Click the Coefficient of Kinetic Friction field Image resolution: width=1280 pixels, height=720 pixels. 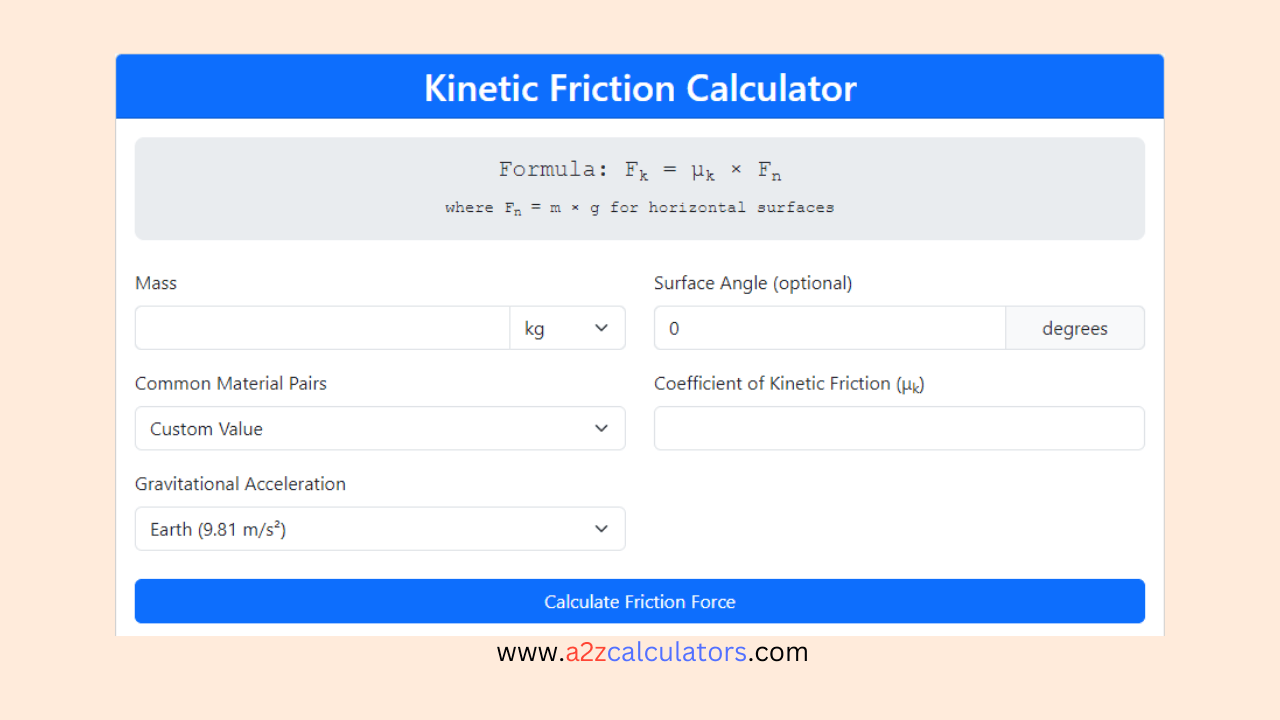click(x=899, y=427)
